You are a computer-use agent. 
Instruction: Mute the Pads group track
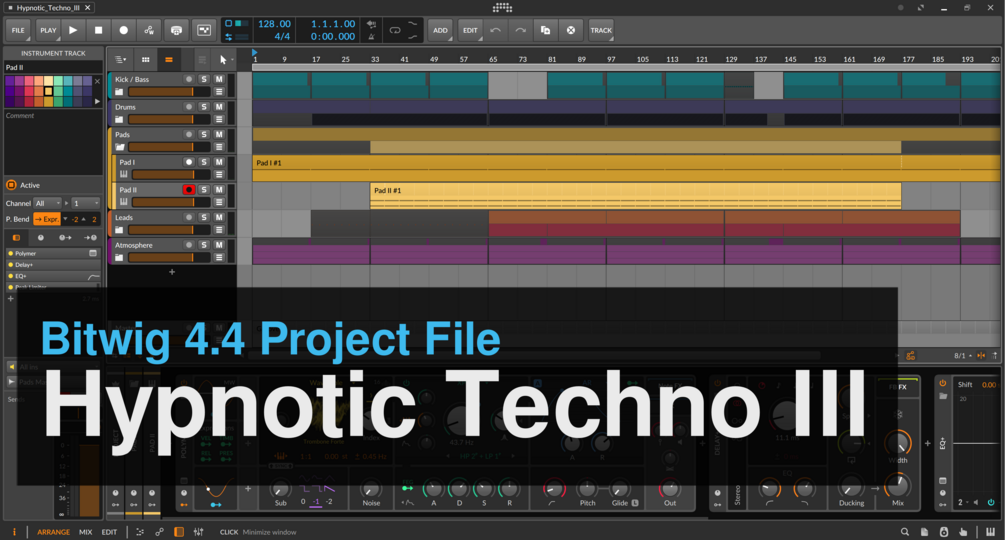pos(219,135)
